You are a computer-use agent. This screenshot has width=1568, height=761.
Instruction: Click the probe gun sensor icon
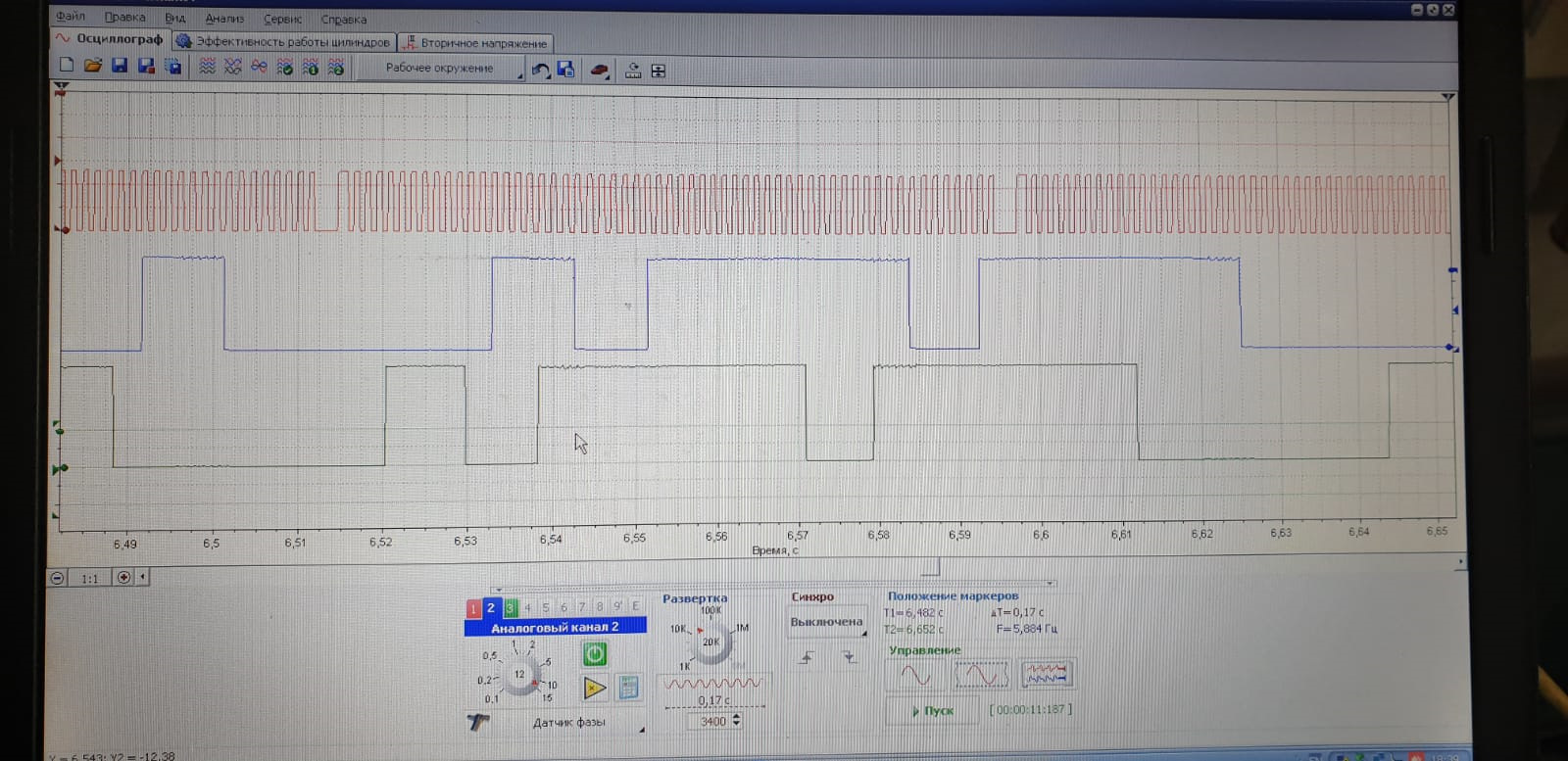(478, 723)
